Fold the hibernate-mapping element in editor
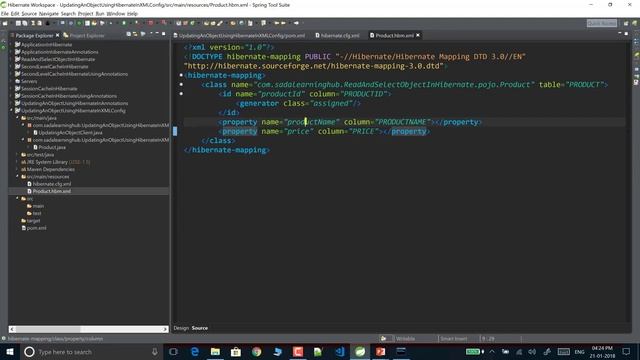 (x=181, y=75)
